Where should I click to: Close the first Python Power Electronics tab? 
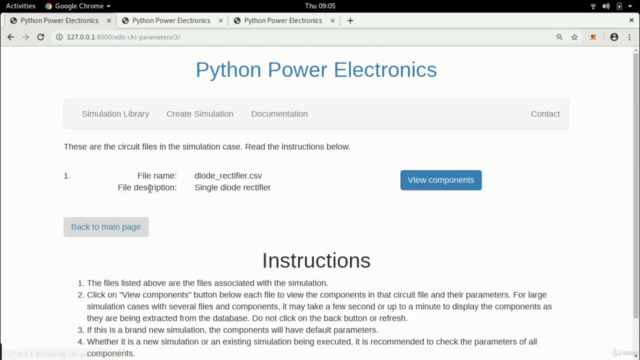(109, 20)
